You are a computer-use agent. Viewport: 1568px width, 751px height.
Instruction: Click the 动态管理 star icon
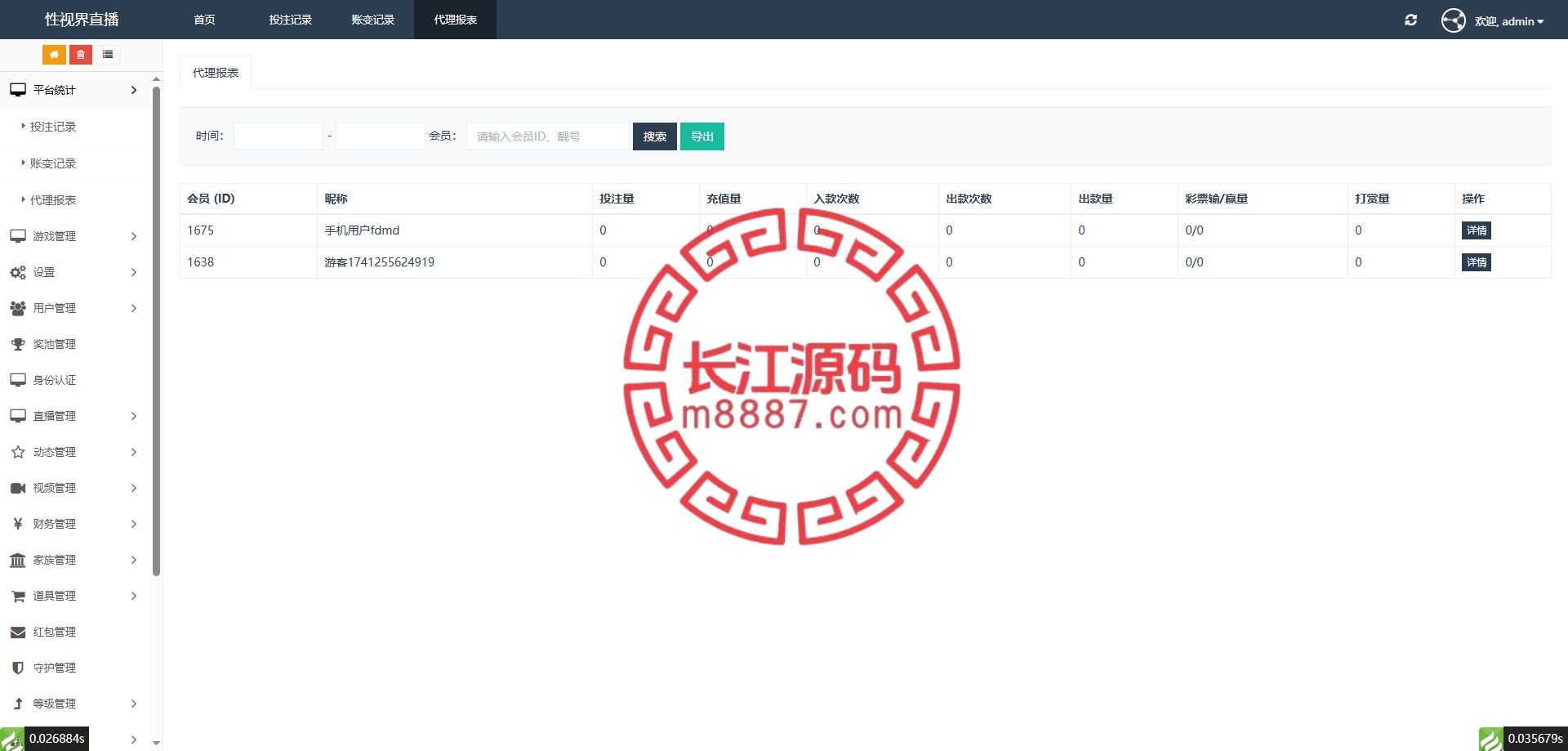[x=18, y=452]
